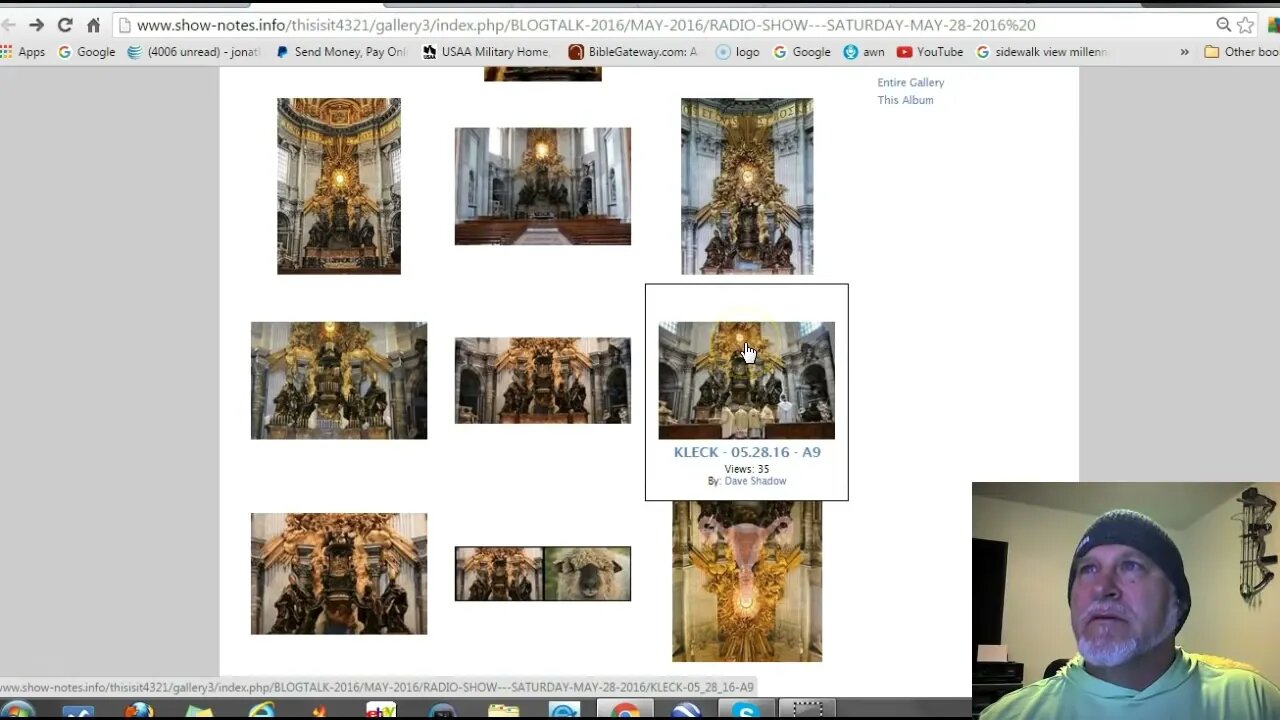1280x720 pixels.
Task: Open the logo bookmark
Action: [737, 52]
